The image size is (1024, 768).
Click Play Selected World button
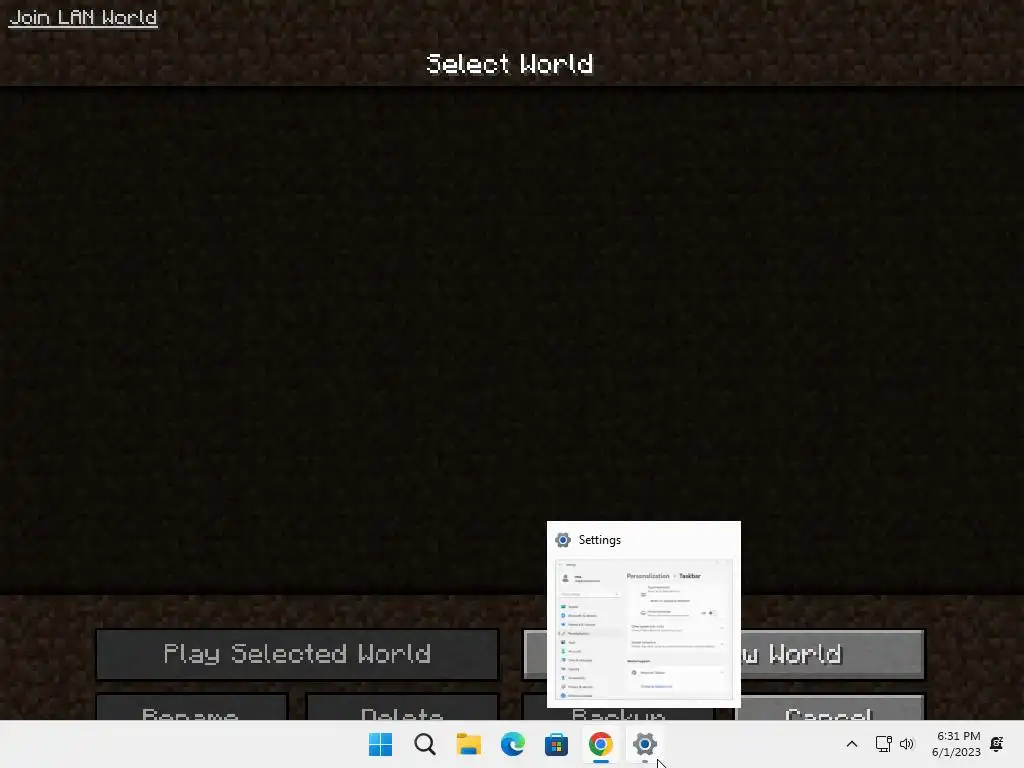click(x=297, y=654)
